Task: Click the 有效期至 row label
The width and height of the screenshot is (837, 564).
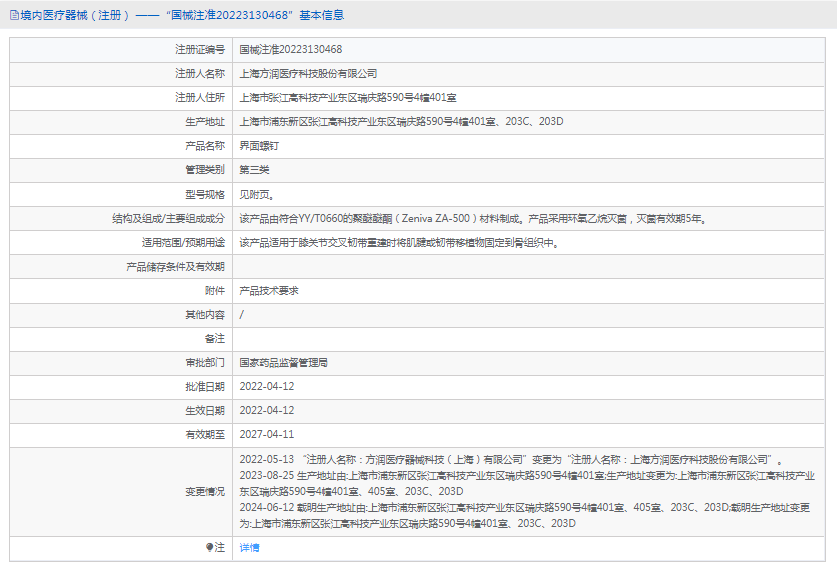Action: [x=205, y=435]
